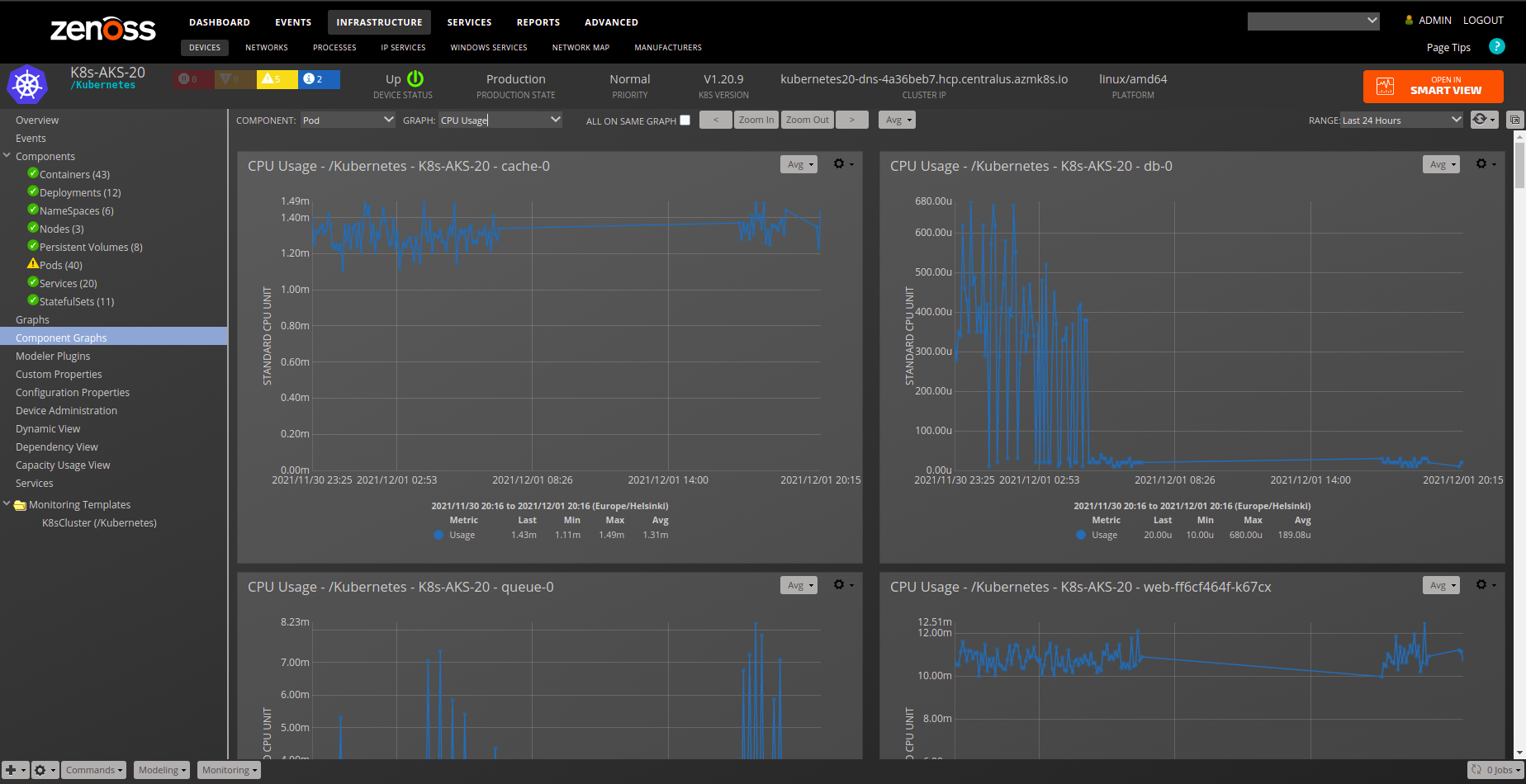The image size is (1526, 784).
Task: Click the Open in Smart View chart icon
Action: 1386,86
